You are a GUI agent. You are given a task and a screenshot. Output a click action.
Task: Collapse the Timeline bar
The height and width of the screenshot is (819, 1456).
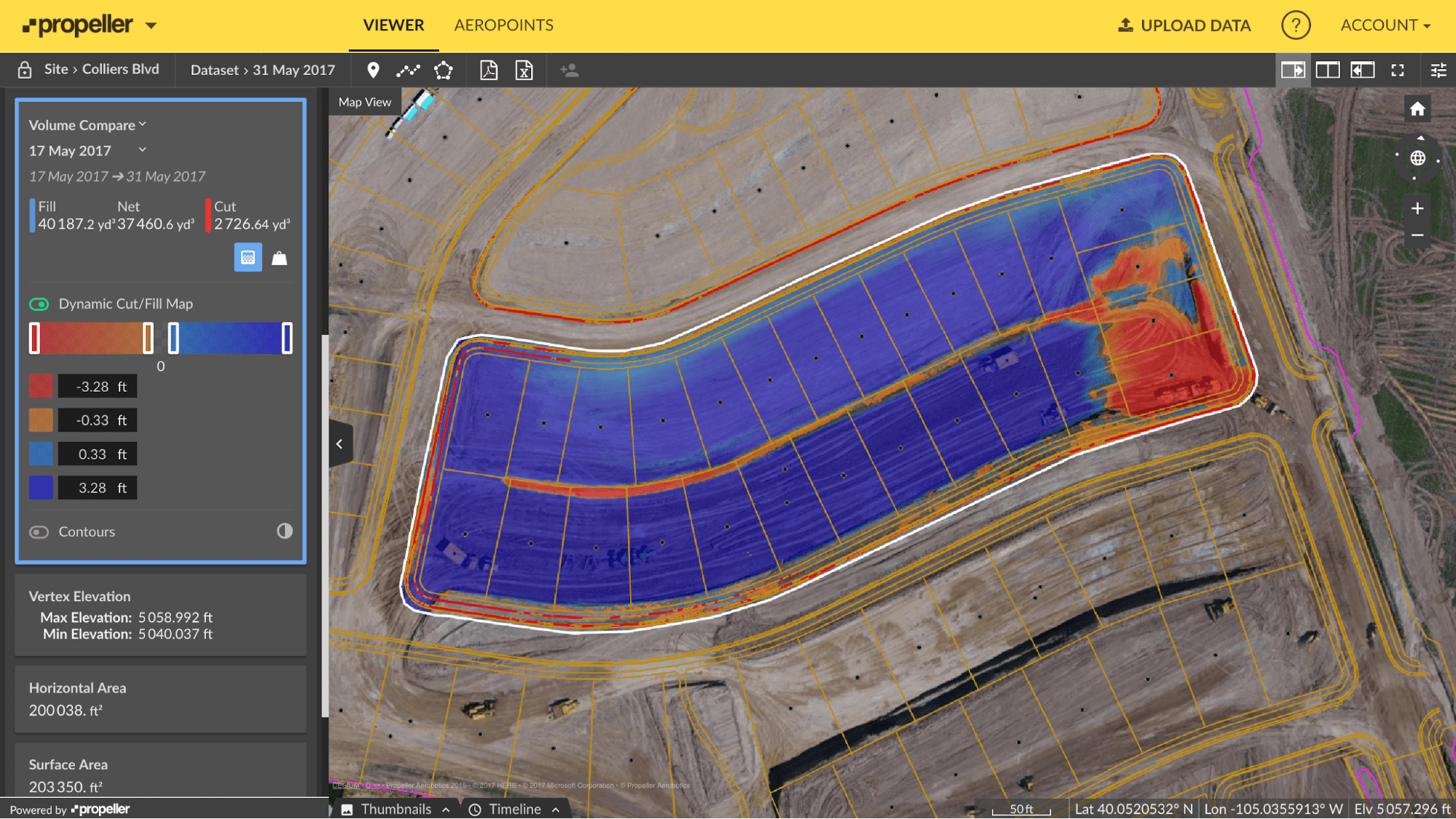(x=556, y=809)
